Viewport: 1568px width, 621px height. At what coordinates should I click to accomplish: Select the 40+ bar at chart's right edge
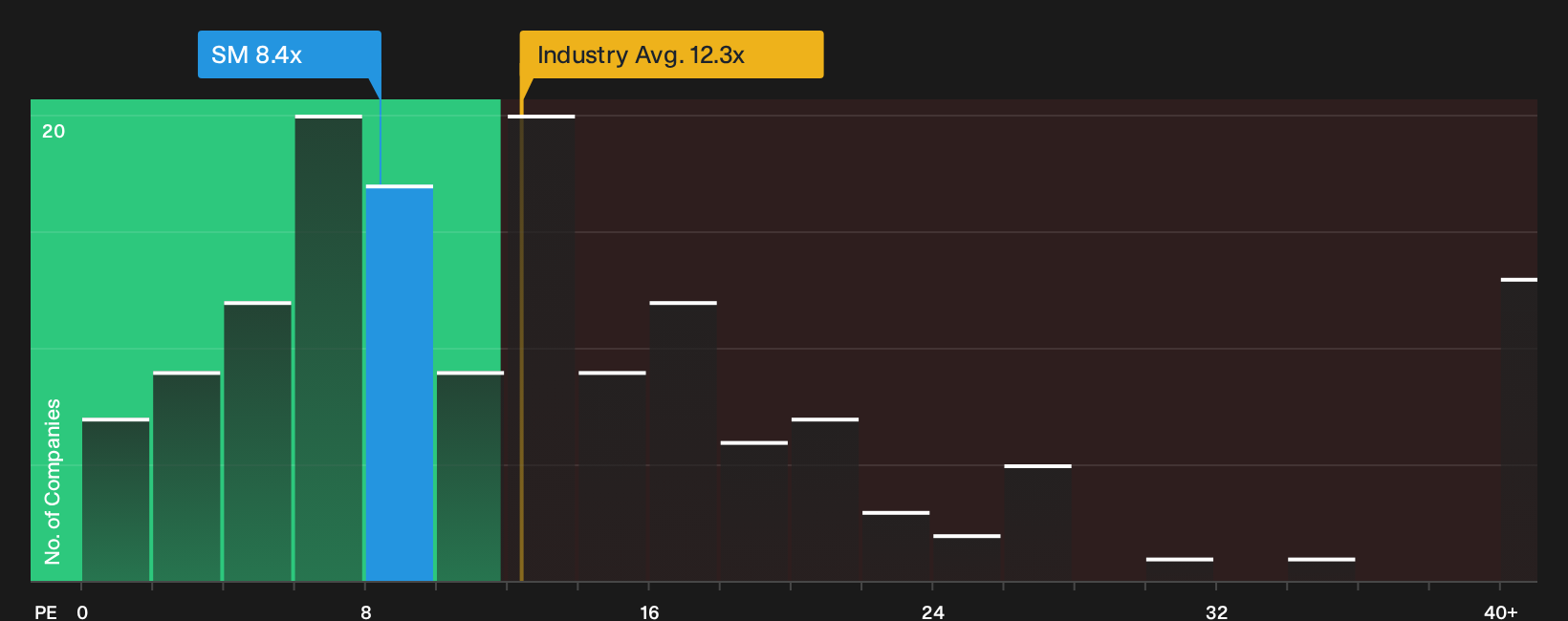click(x=1519, y=430)
